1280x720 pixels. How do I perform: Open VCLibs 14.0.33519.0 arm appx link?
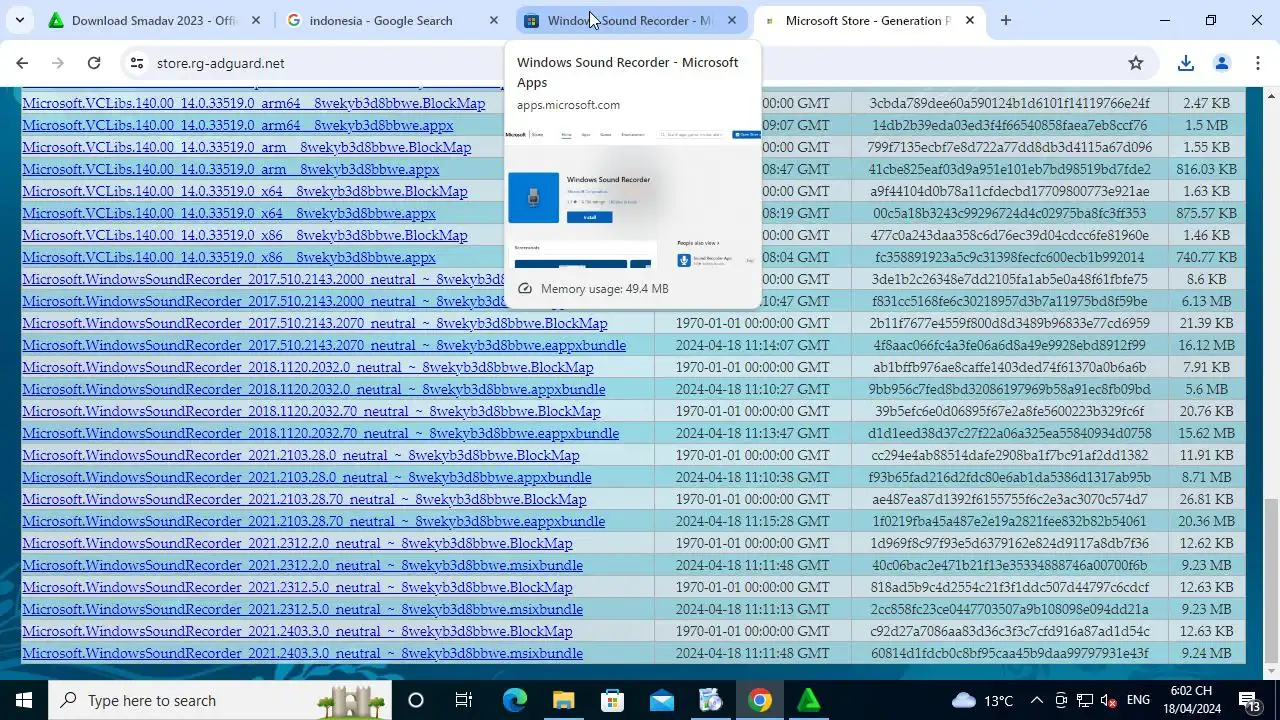[231, 169]
